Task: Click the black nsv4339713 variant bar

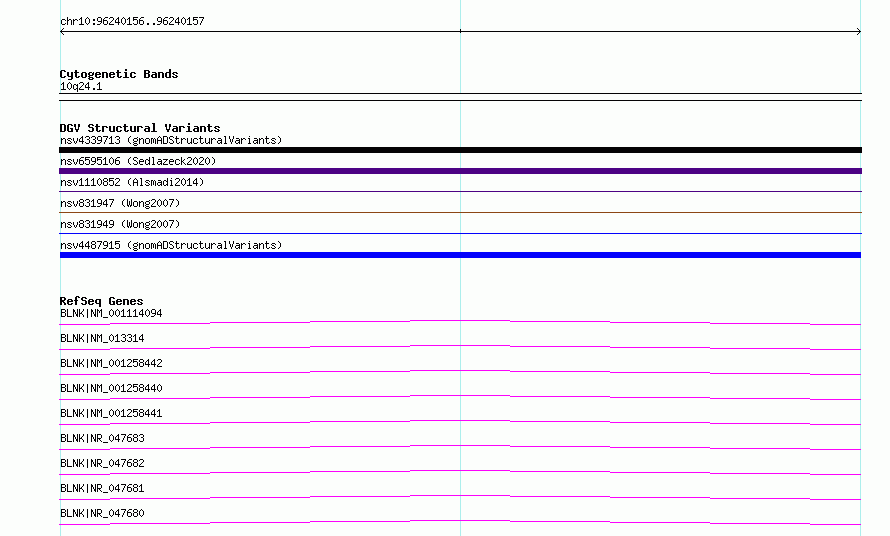Action: point(460,150)
